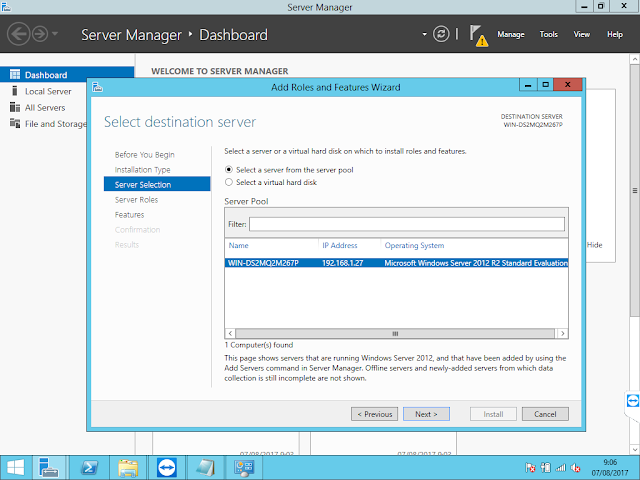Open the control panel taskbar application icon
The image size is (640, 480).
pos(244,468)
